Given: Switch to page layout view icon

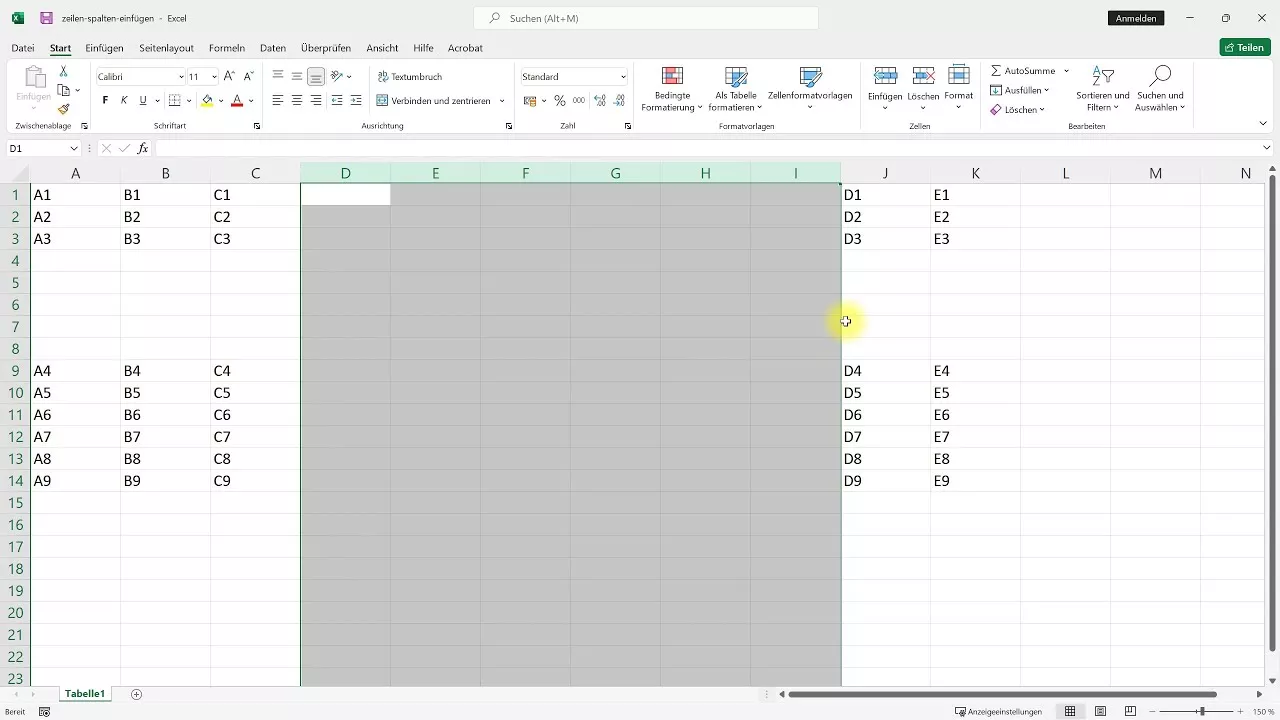Looking at the screenshot, I should pyautogui.click(x=1100, y=711).
